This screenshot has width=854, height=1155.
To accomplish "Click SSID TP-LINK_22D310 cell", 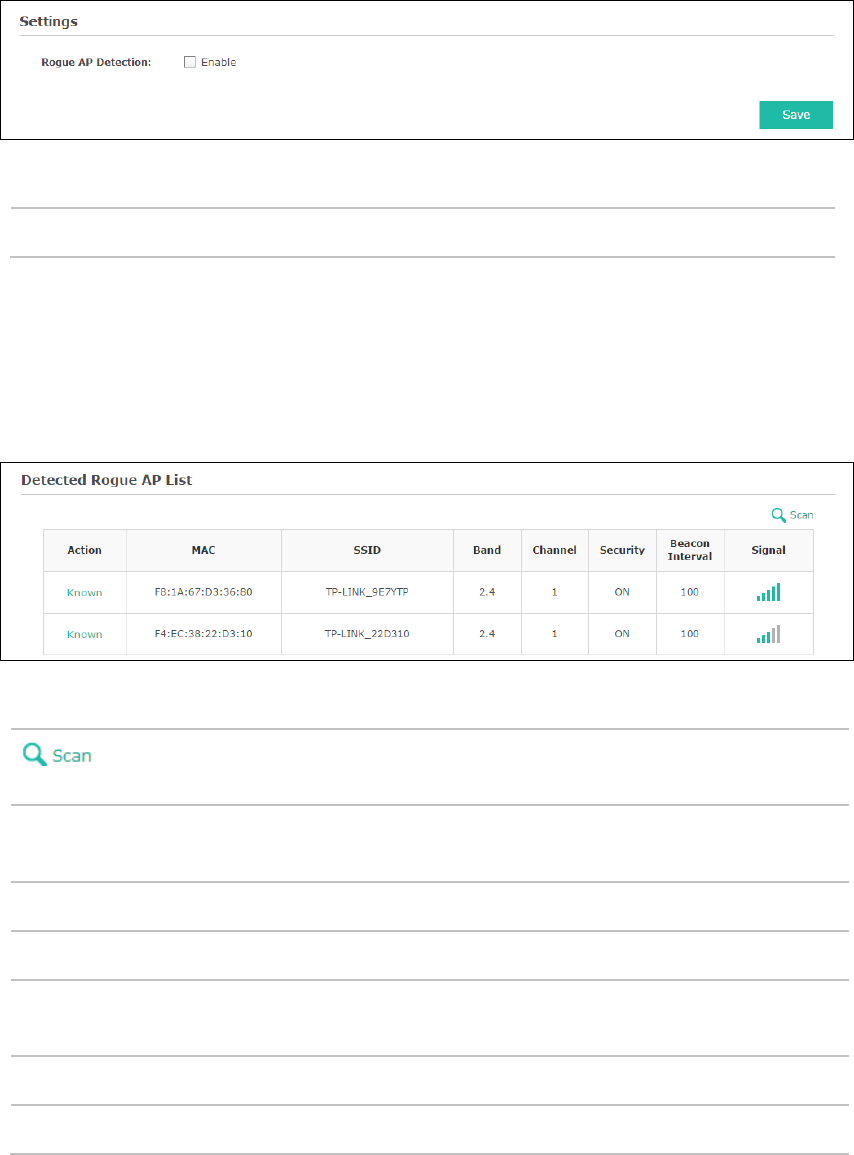I will [367, 633].
